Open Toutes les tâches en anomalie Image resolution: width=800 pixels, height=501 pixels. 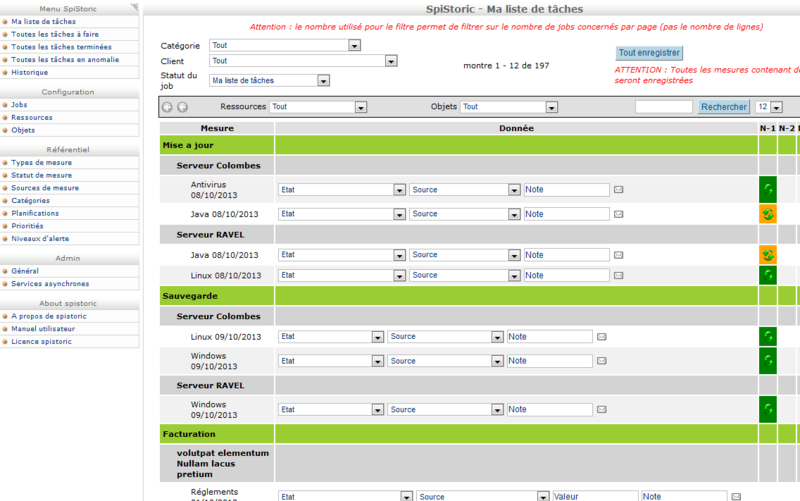(65, 60)
